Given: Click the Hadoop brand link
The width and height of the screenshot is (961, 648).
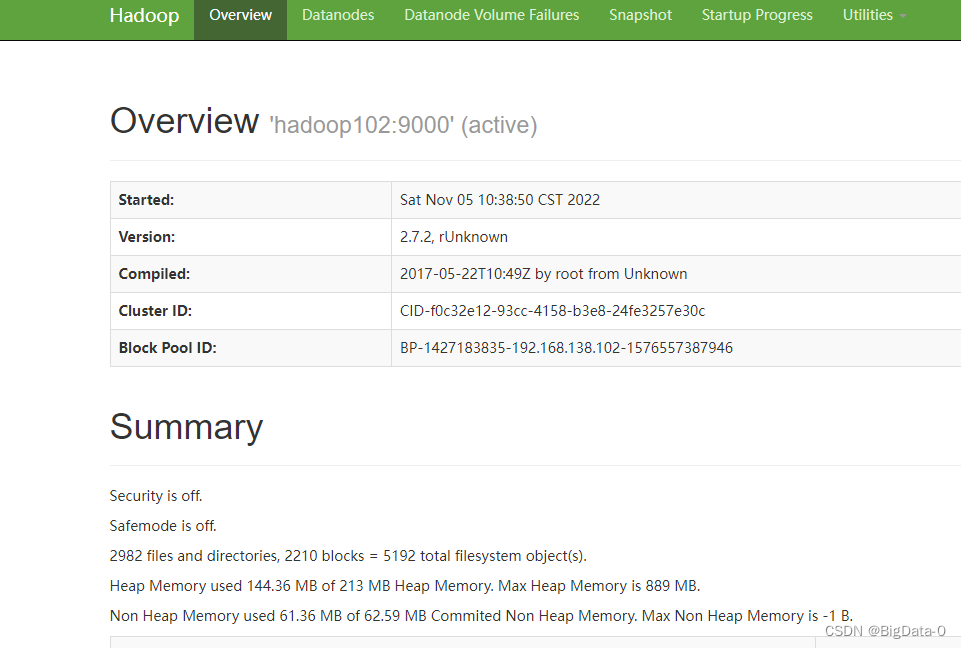Looking at the screenshot, I should [x=144, y=15].
